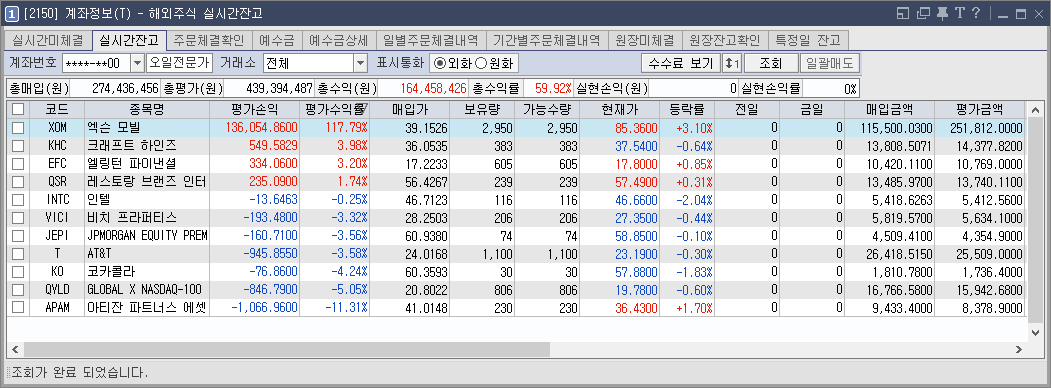Check the XOM row checkbox
The image size is (1051, 388).
tap(18, 127)
